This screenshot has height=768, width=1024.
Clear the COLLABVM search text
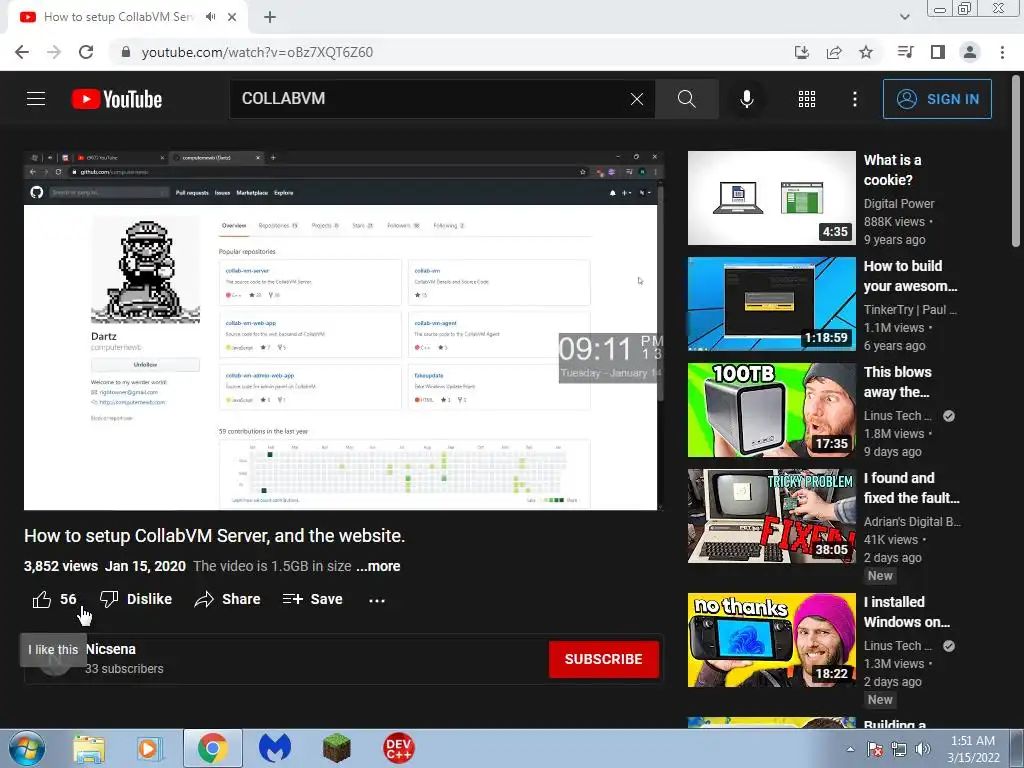coord(637,99)
